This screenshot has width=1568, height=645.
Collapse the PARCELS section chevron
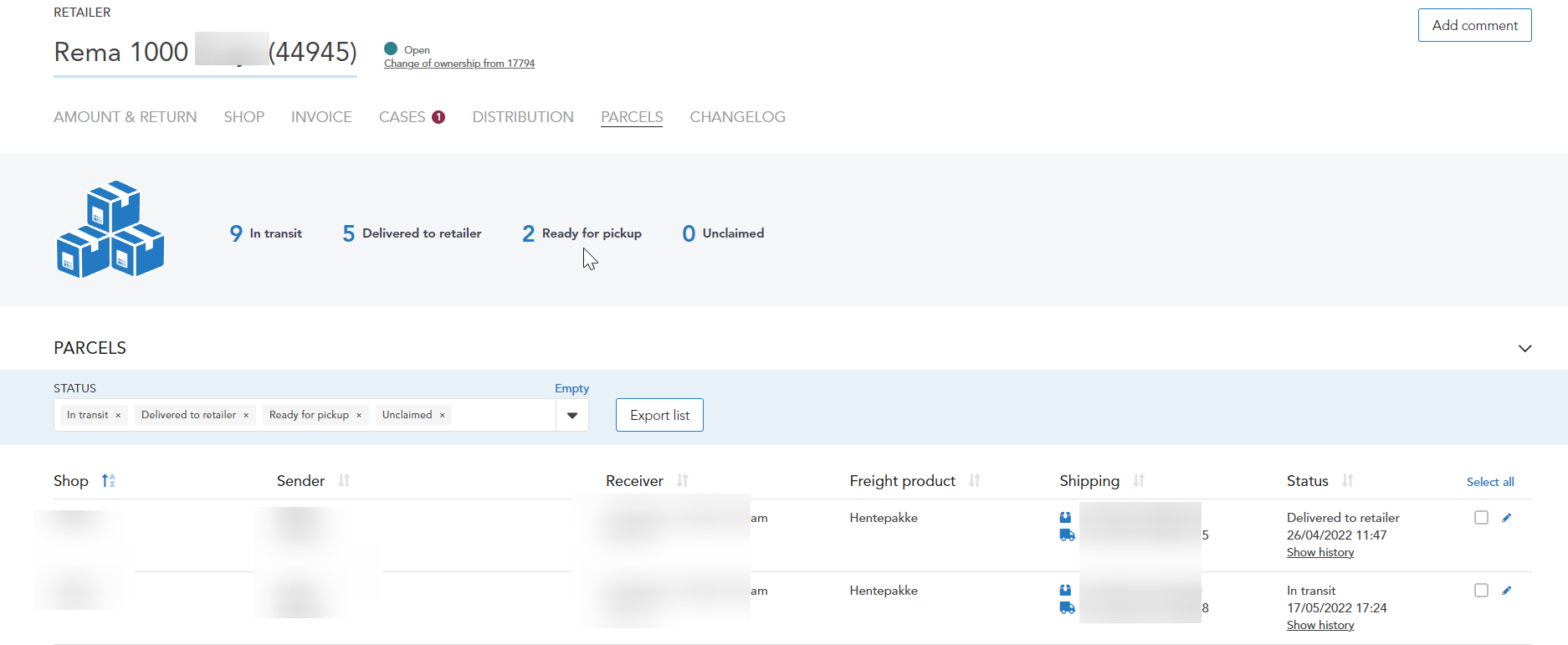coord(1525,348)
